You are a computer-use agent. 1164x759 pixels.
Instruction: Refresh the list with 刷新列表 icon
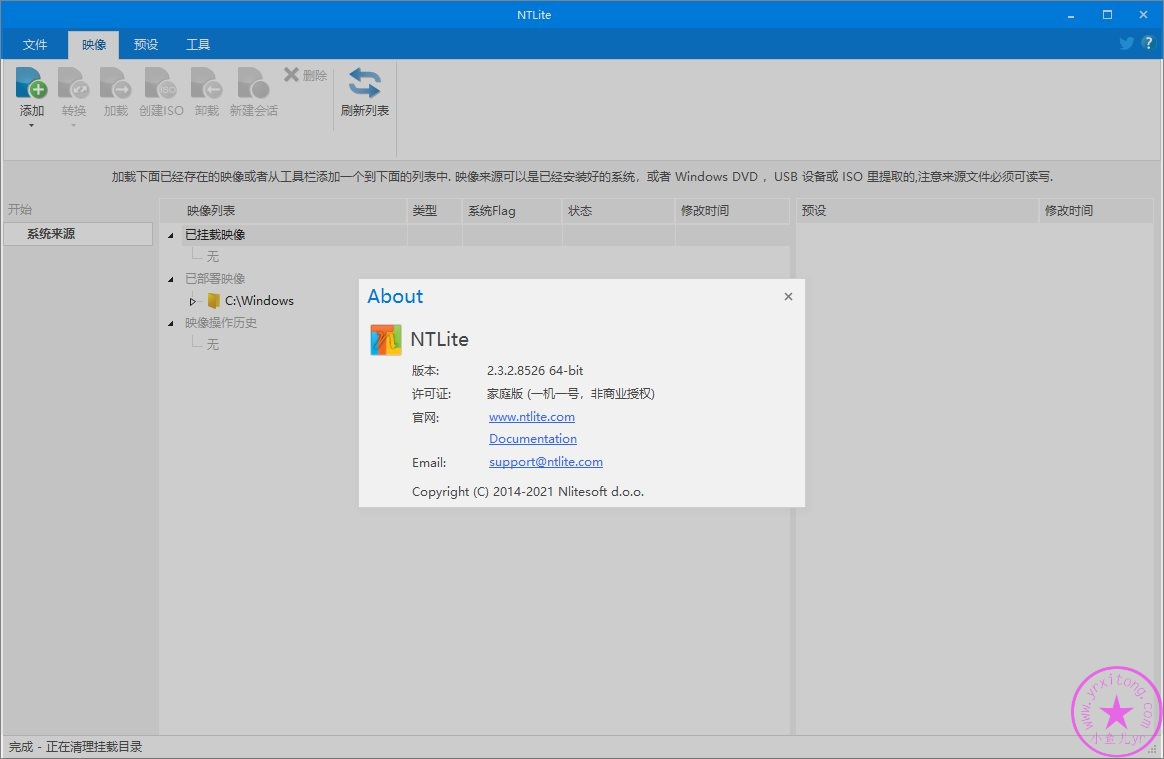pos(364,83)
